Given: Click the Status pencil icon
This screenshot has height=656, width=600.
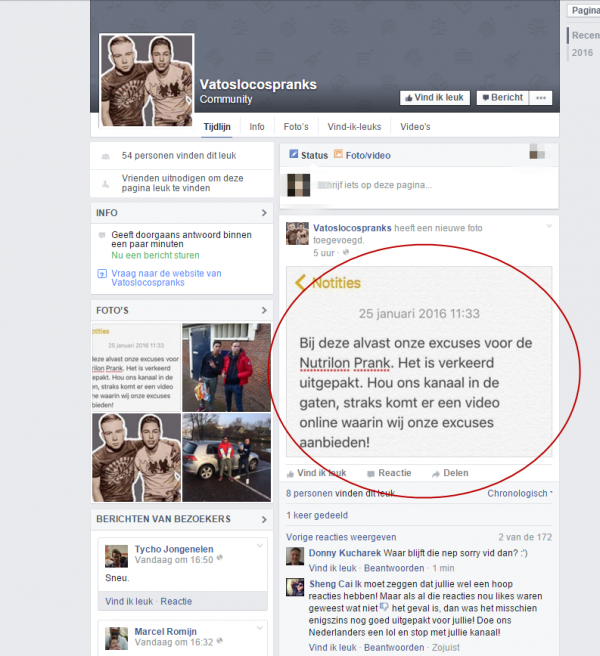Looking at the screenshot, I should click(x=294, y=154).
